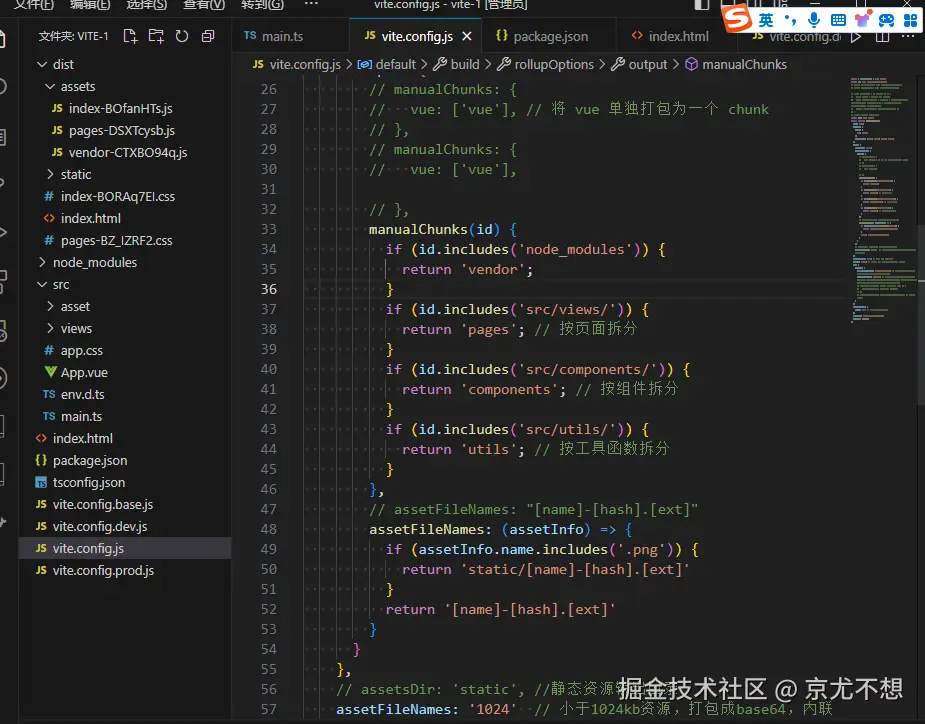
Task: Switch to the index.html editor tab
Action: pos(677,36)
